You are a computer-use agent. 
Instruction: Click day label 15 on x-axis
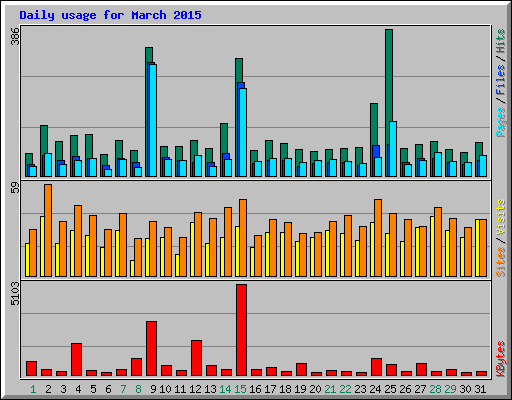tap(240, 389)
